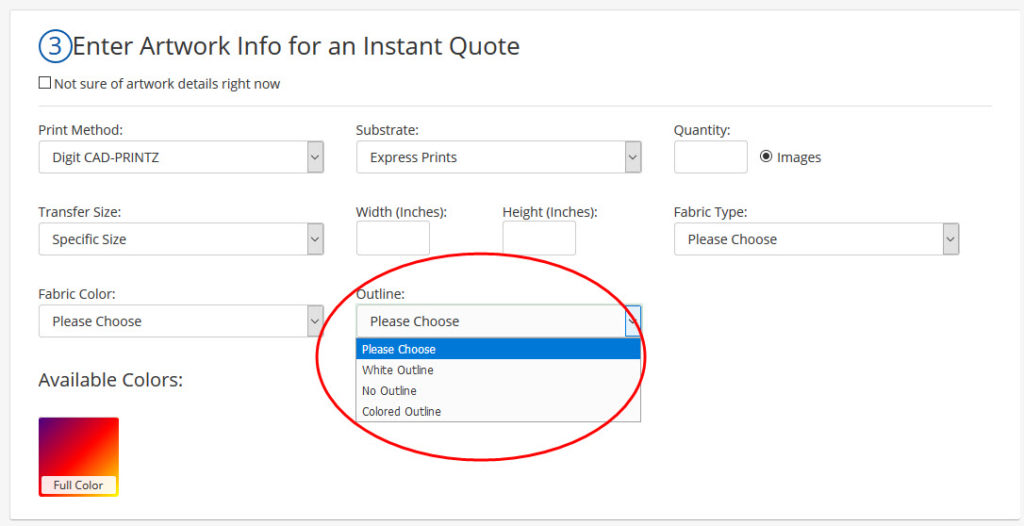Open the Print Method dropdown
This screenshot has height=526, width=1024.
click(x=180, y=157)
